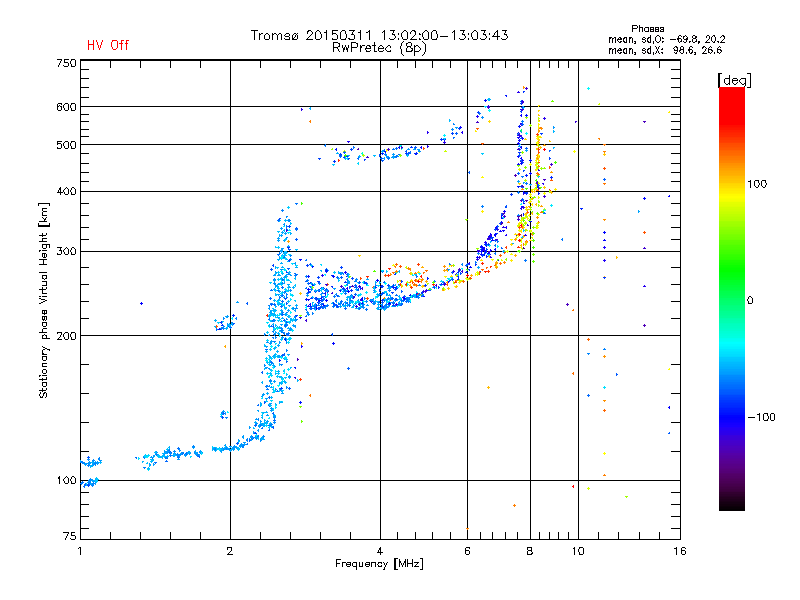This screenshot has height=600, width=800.
Task: Click the x-axis tick label '8'
Action: tap(530, 551)
